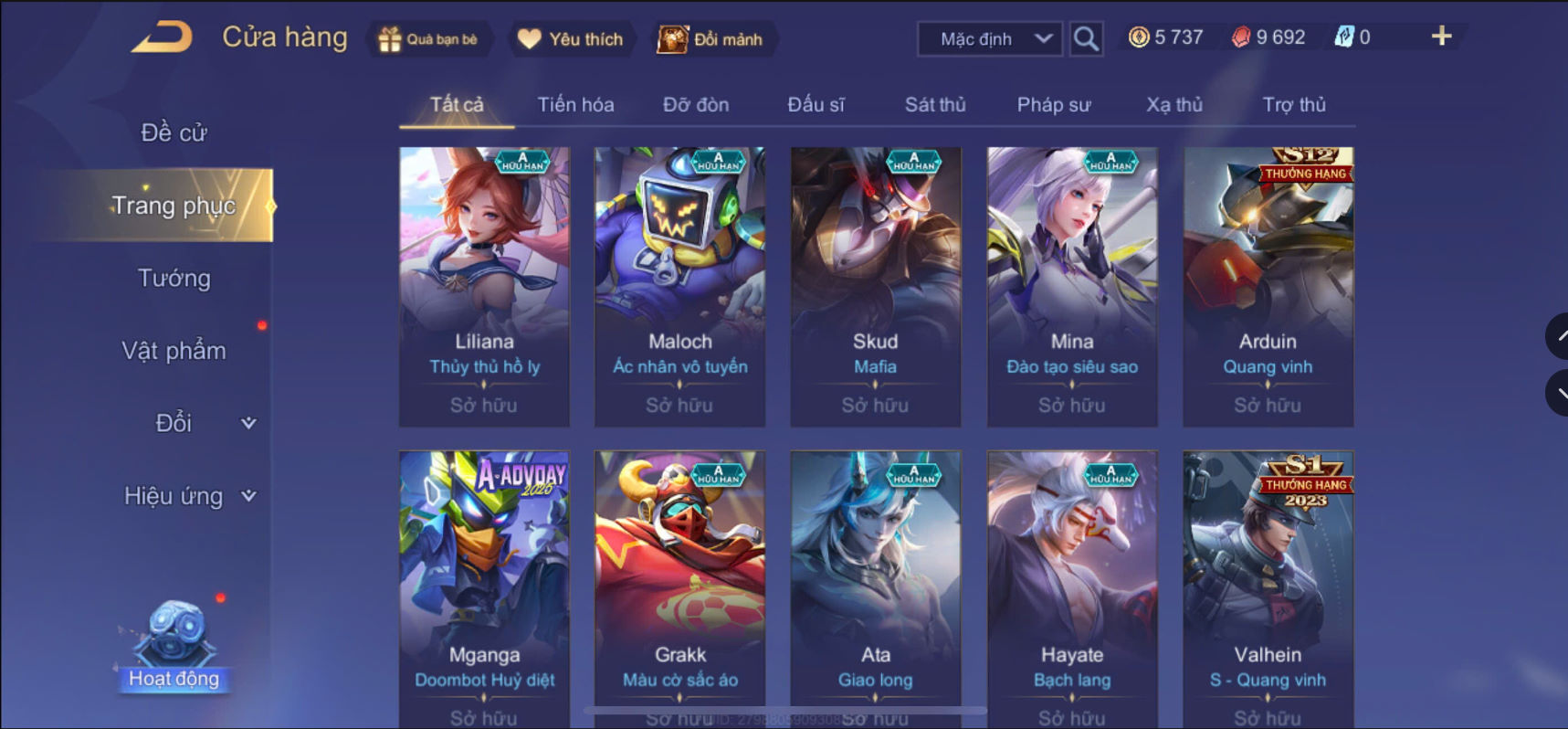Image resolution: width=1568 pixels, height=729 pixels.
Task: Switch to the Pháp sư tab
Action: coord(1054,104)
